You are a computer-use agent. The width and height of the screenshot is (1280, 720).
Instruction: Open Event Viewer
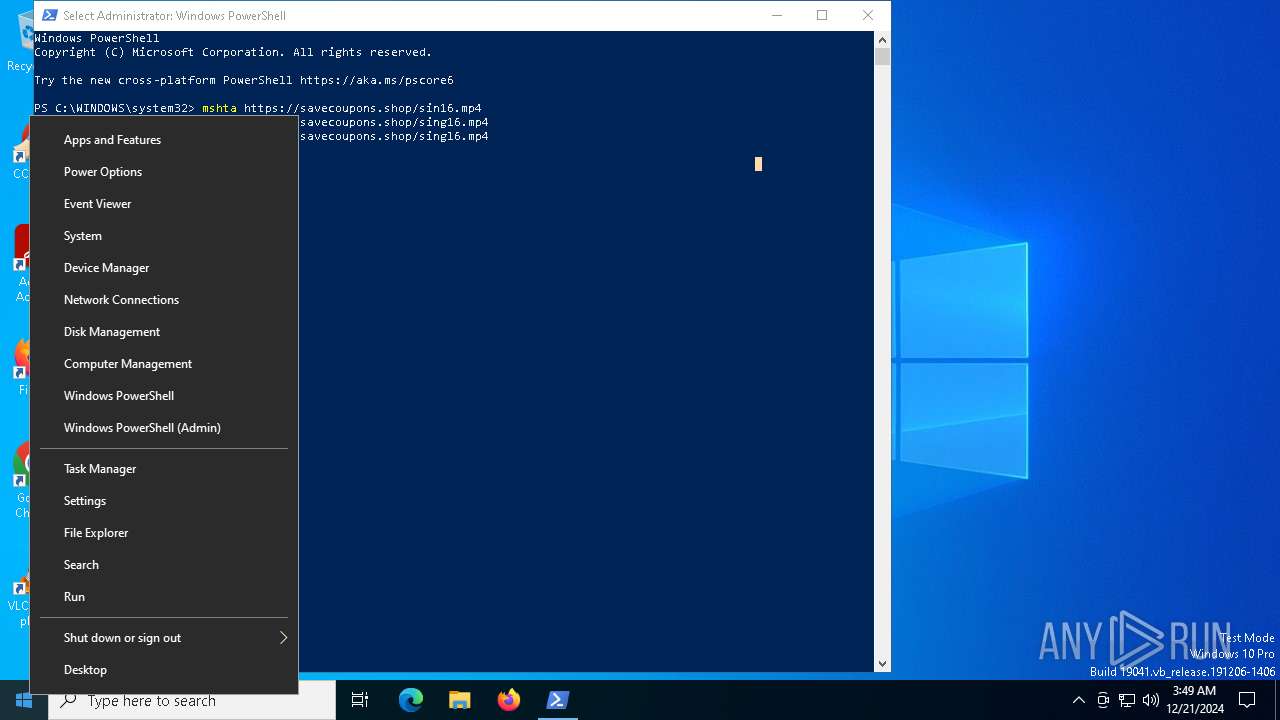pyautogui.click(x=164, y=204)
